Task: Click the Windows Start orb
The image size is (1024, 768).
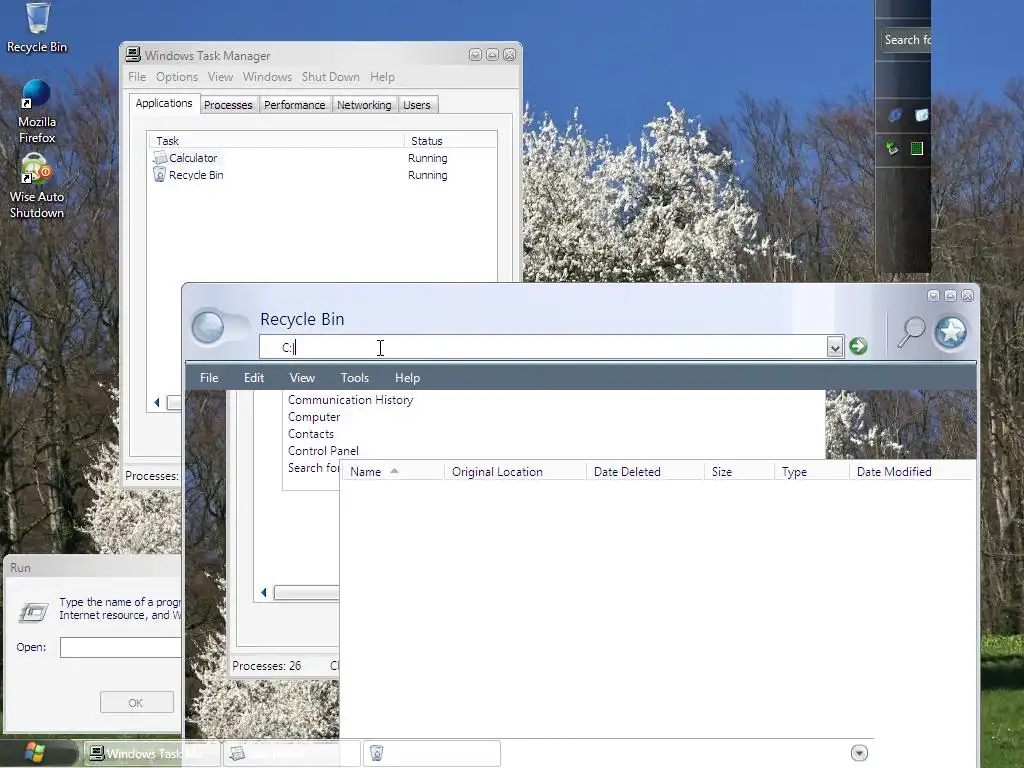Action: pos(34,753)
